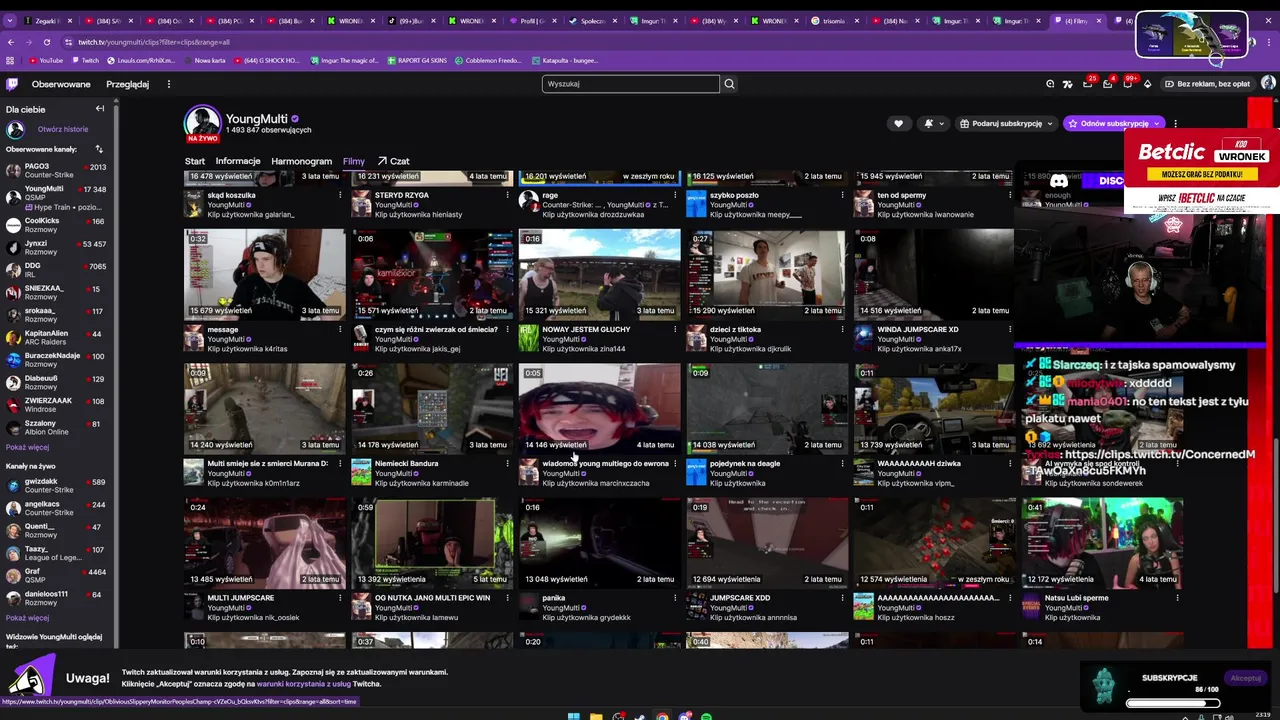Open the user profile avatar menu
The width and height of the screenshot is (1280, 720).
[1268, 84]
